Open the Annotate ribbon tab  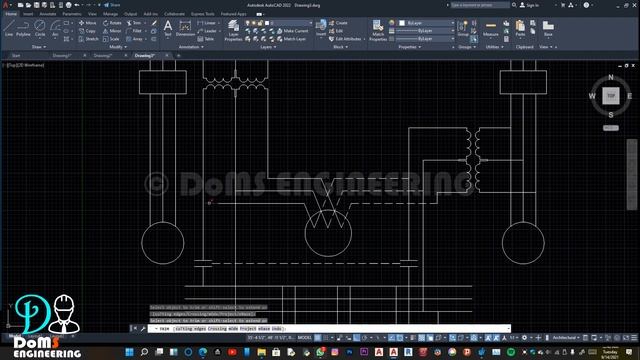(47, 14)
